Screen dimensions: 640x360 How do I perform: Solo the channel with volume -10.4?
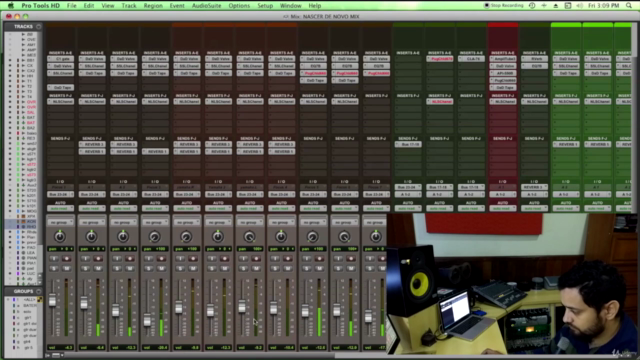pyautogui.click(x=275, y=268)
